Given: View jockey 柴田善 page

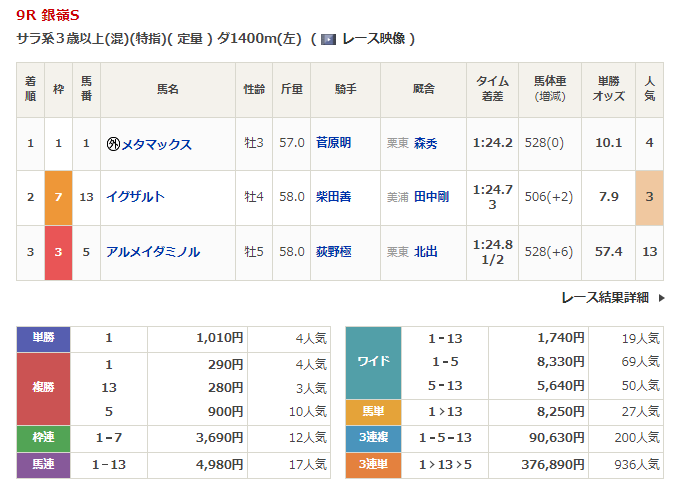Looking at the screenshot, I should pos(333,197).
